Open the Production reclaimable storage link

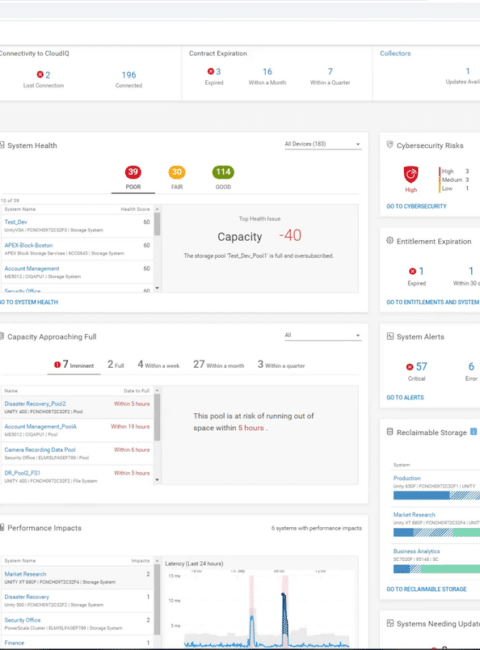[x=407, y=478]
